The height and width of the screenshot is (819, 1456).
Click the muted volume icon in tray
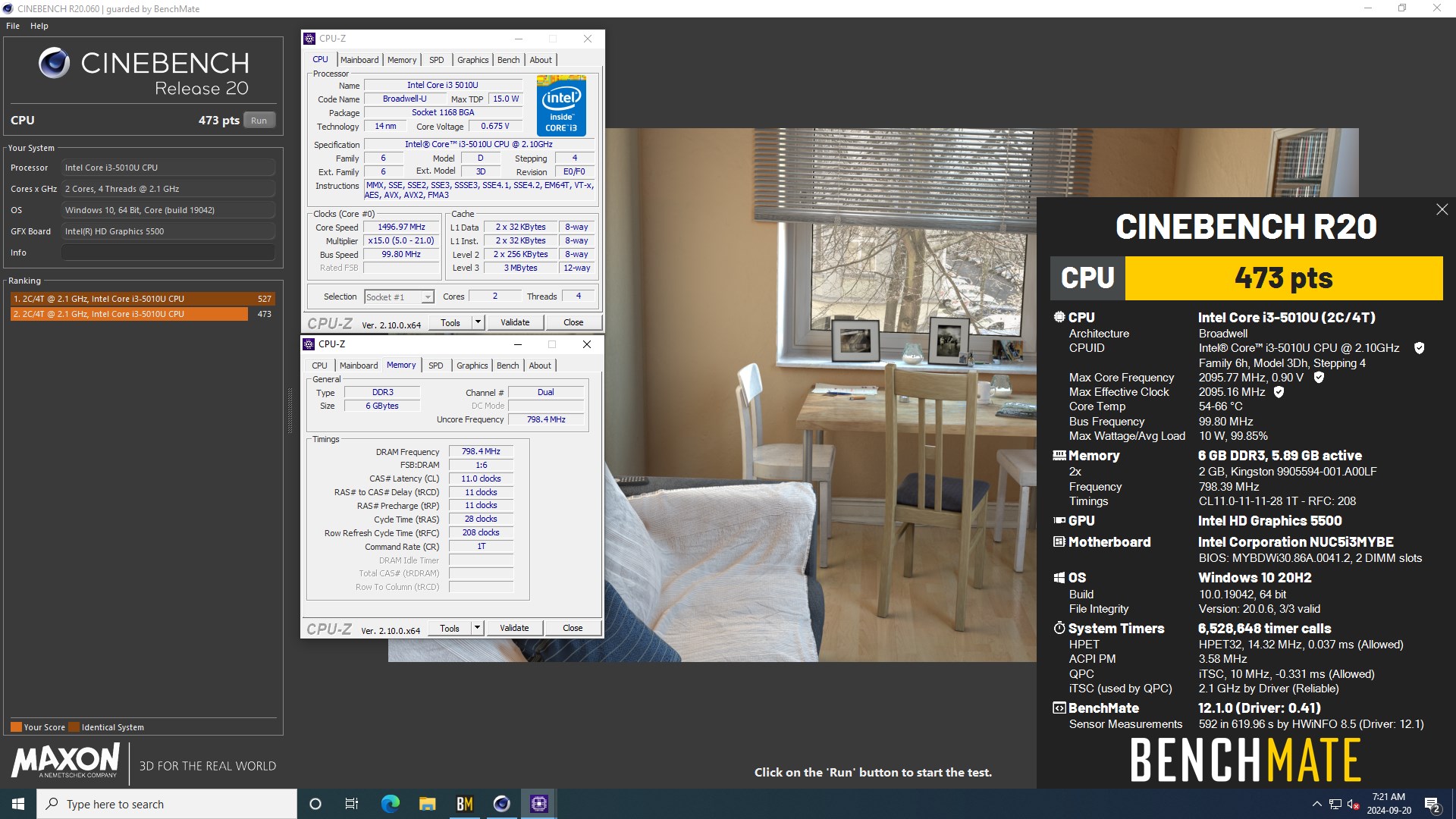pyautogui.click(x=1353, y=804)
